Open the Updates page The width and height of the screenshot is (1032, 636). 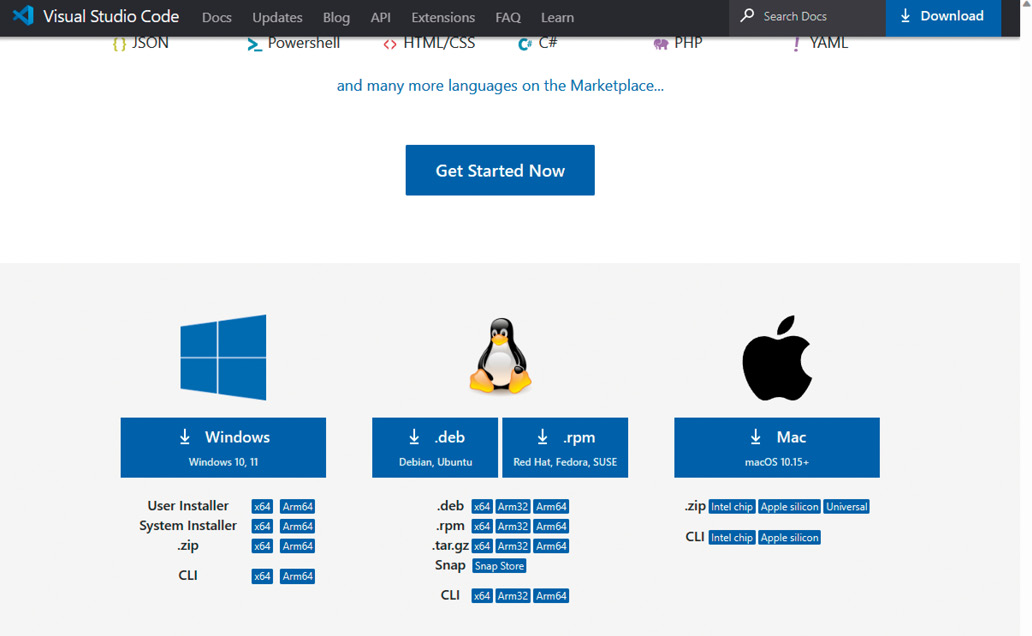pos(277,18)
